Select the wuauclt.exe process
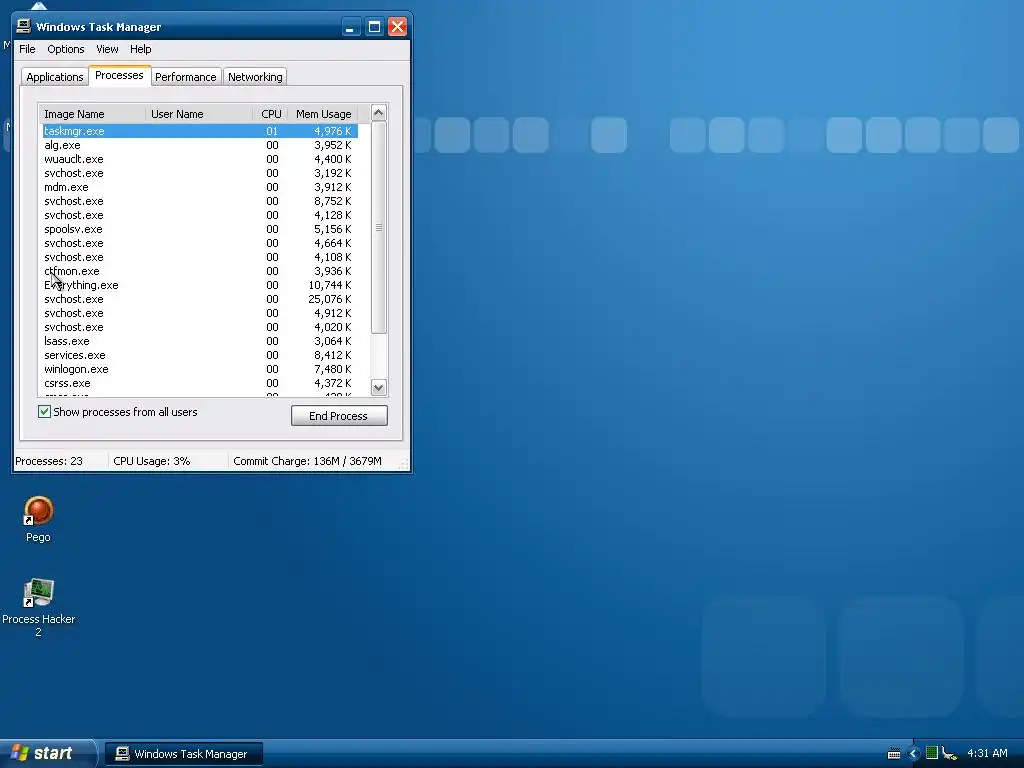 pyautogui.click(x=200, y=159)
